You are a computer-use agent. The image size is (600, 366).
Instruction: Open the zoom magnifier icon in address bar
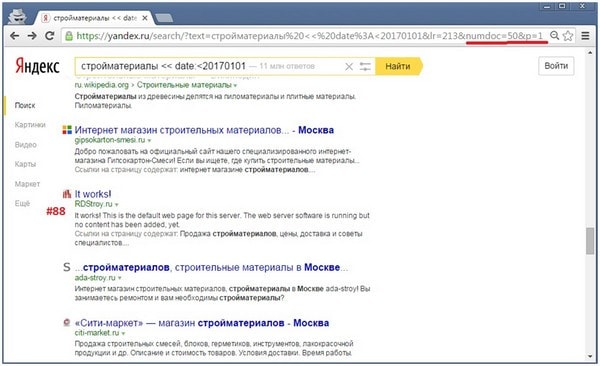(554, 36)
